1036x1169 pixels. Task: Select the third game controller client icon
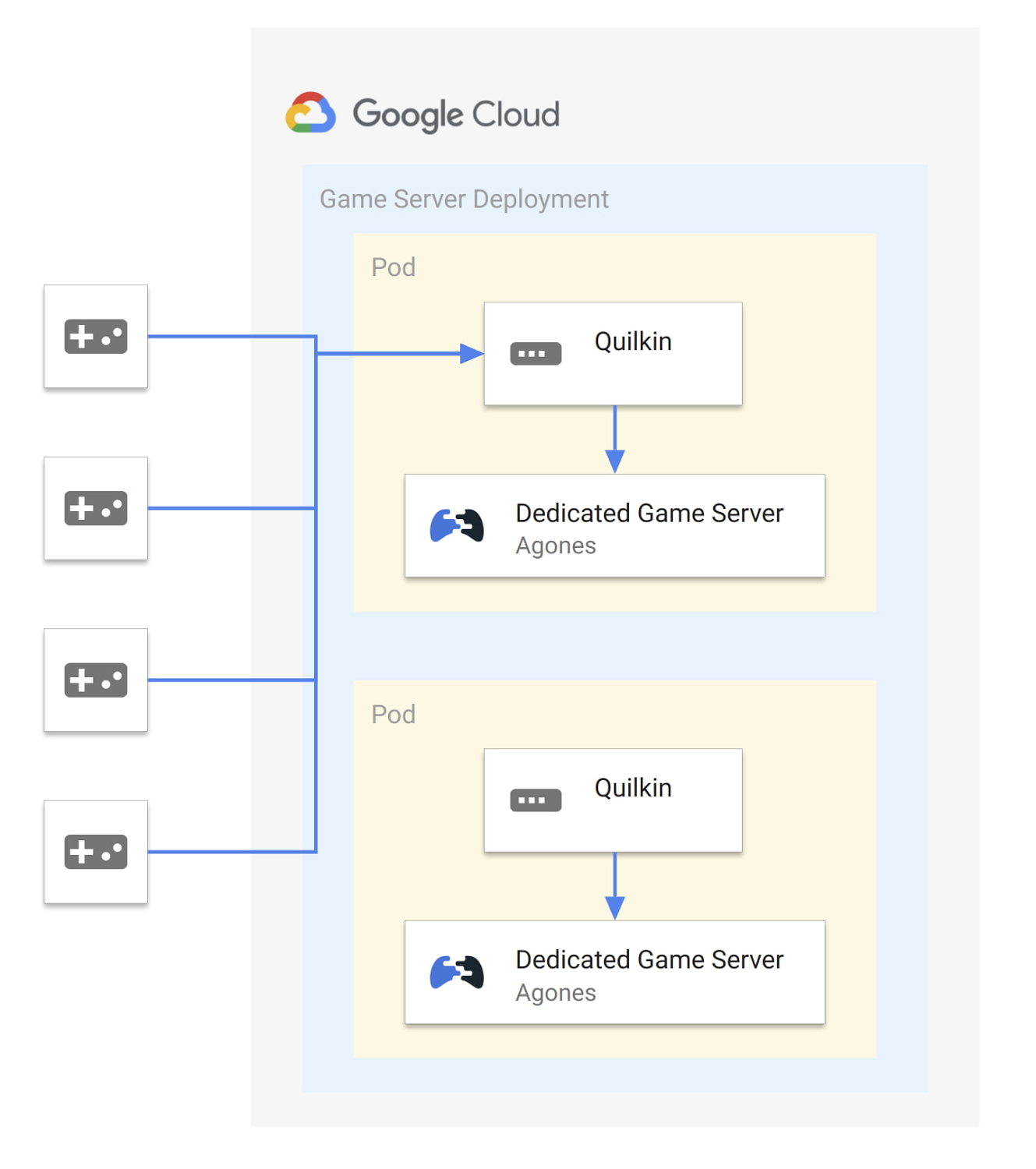pyautogui.click(x=96, y=680)
